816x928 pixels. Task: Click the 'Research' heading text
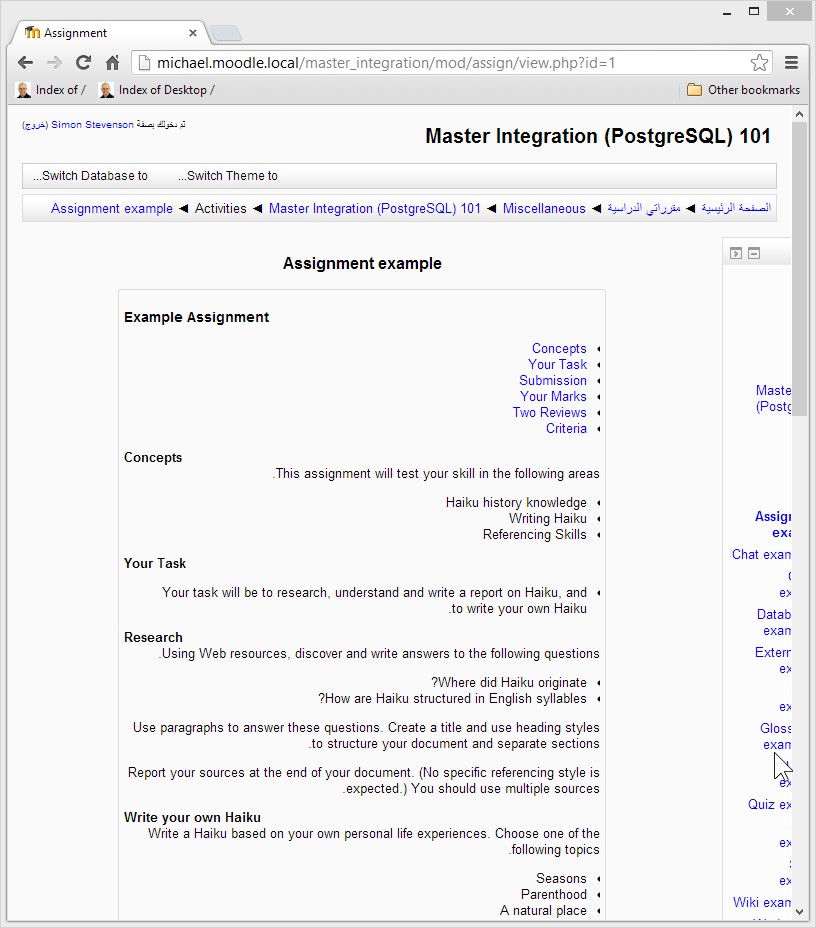tap(153, 637)
